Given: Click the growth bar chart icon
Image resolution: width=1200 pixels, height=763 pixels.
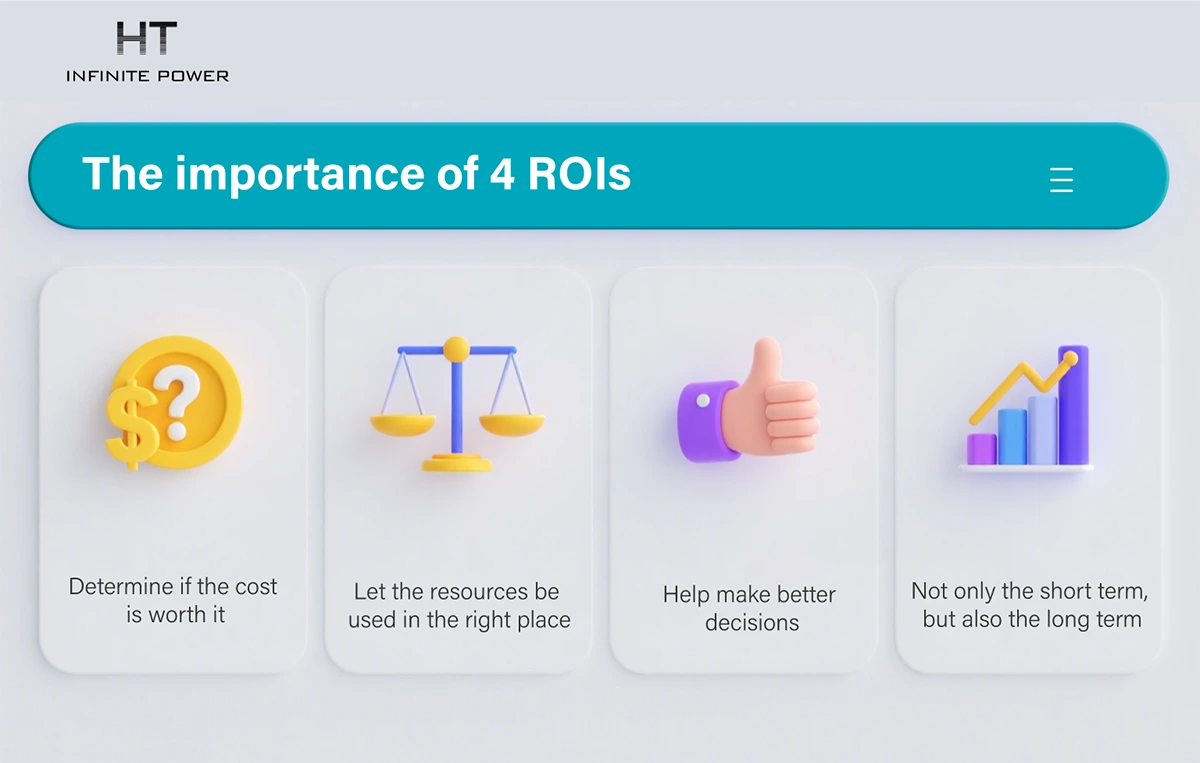Looking at the screenshot, I should coord(1028,407).
